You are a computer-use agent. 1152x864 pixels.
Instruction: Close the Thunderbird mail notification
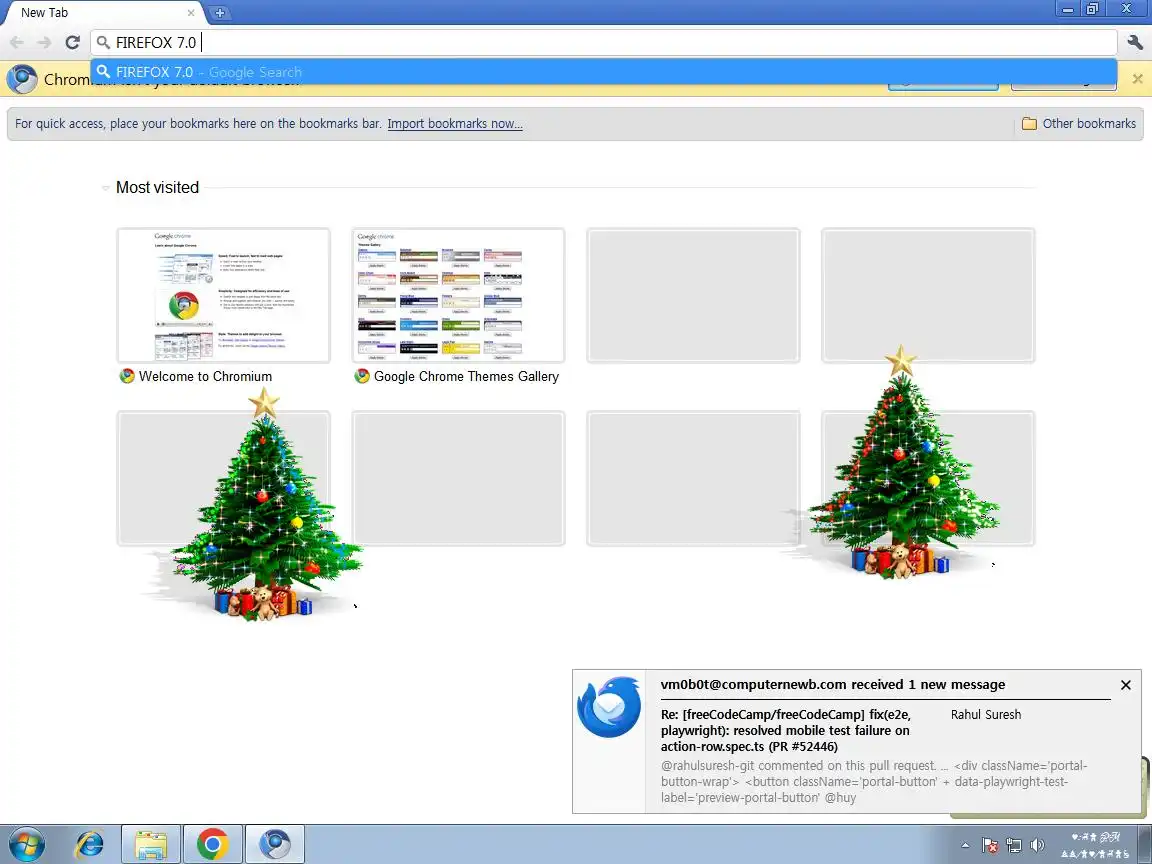coord(1126,685)
